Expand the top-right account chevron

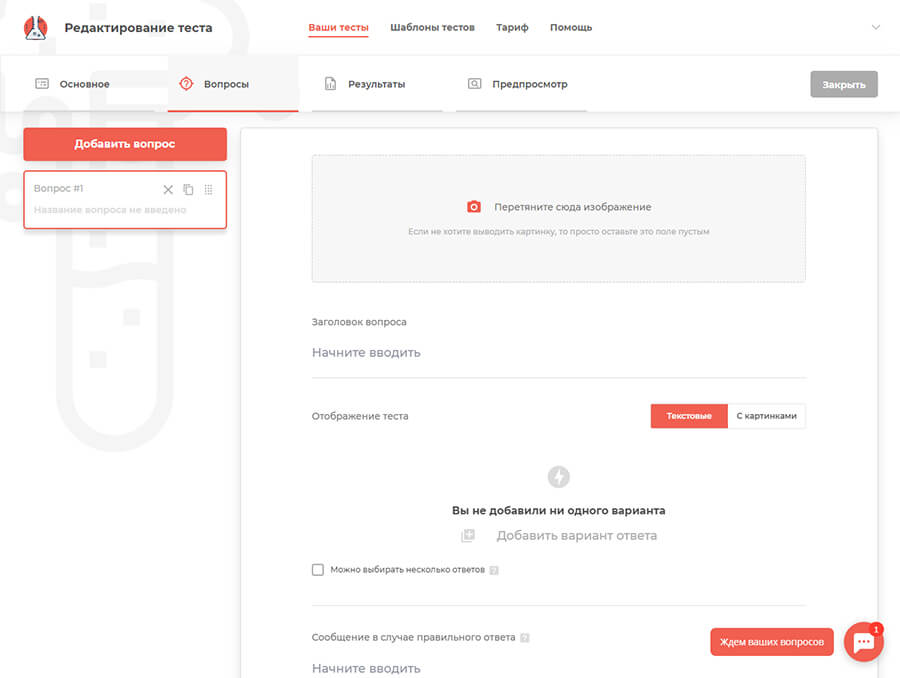[875, 27]
